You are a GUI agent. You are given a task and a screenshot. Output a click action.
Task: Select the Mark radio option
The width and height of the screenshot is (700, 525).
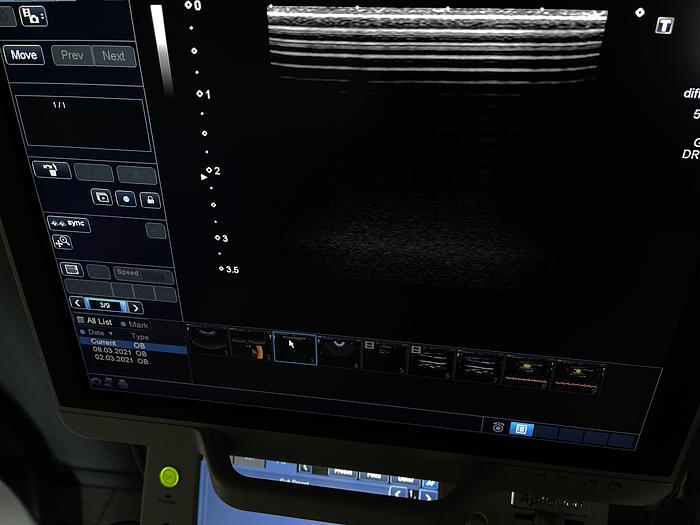click(124, 325)
